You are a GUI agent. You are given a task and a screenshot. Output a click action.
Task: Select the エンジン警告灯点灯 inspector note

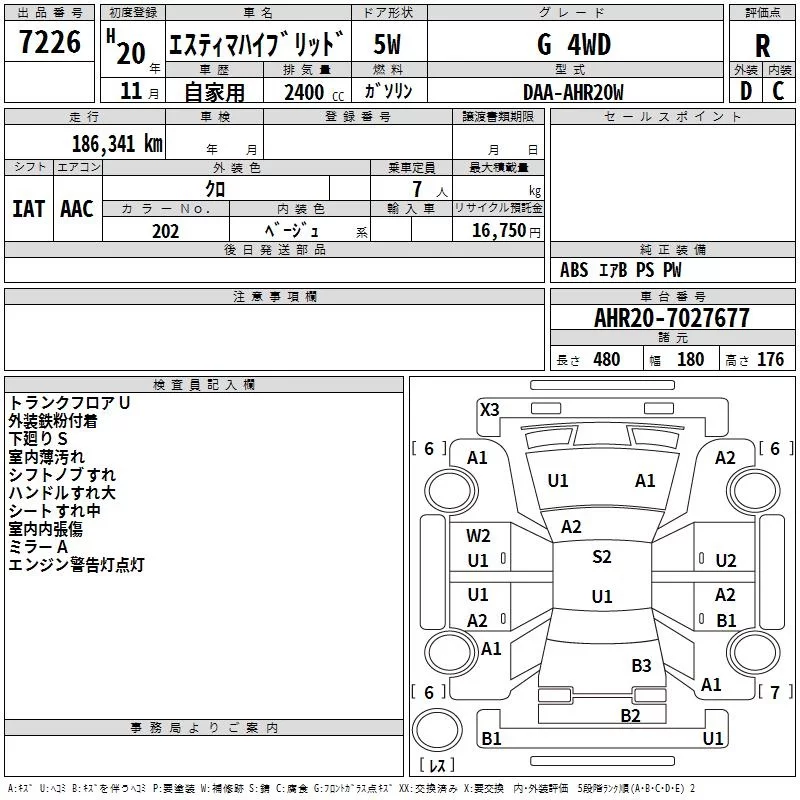77,565
